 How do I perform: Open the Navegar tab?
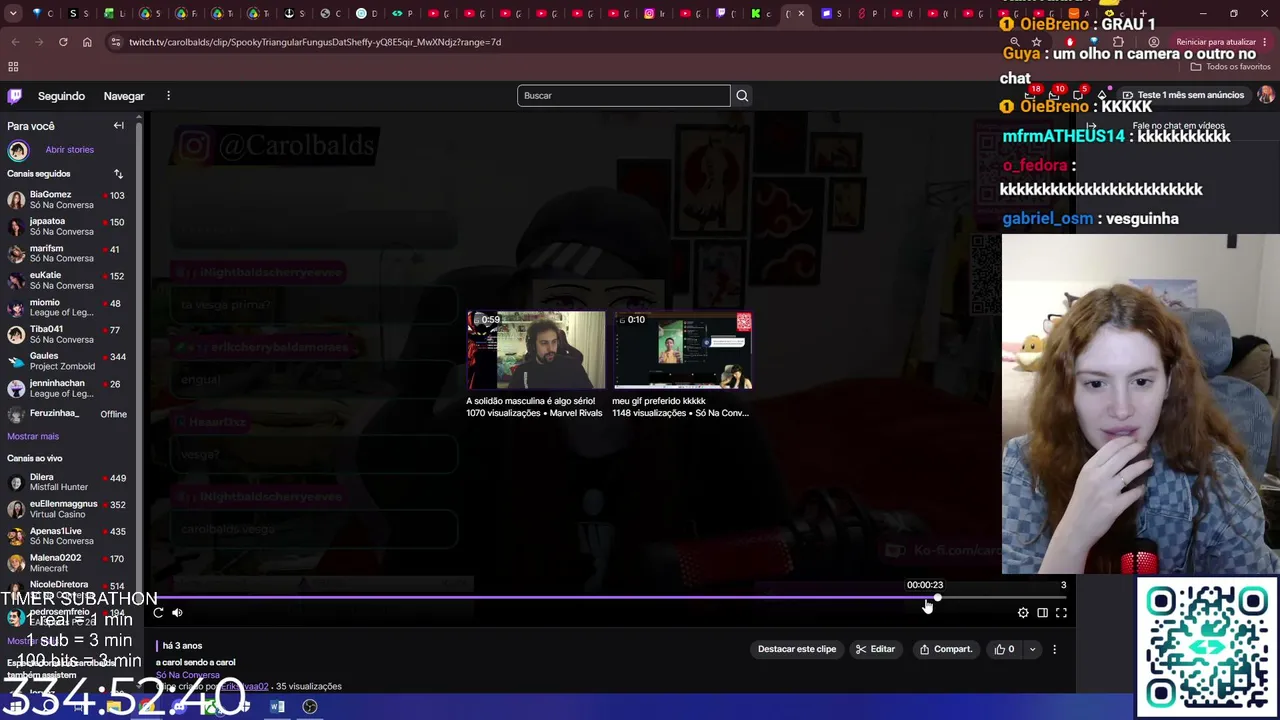click(124, 96)
